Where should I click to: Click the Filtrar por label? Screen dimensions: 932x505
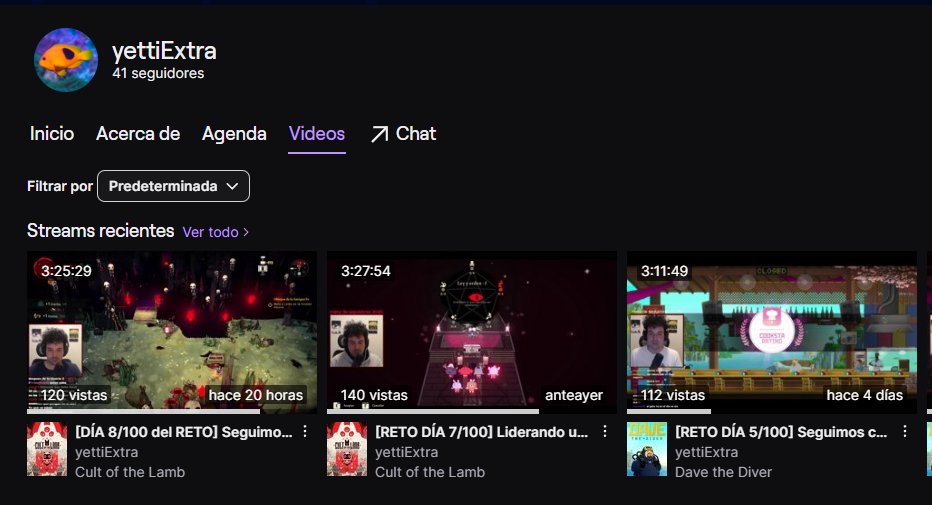click(x=60, y=187)
